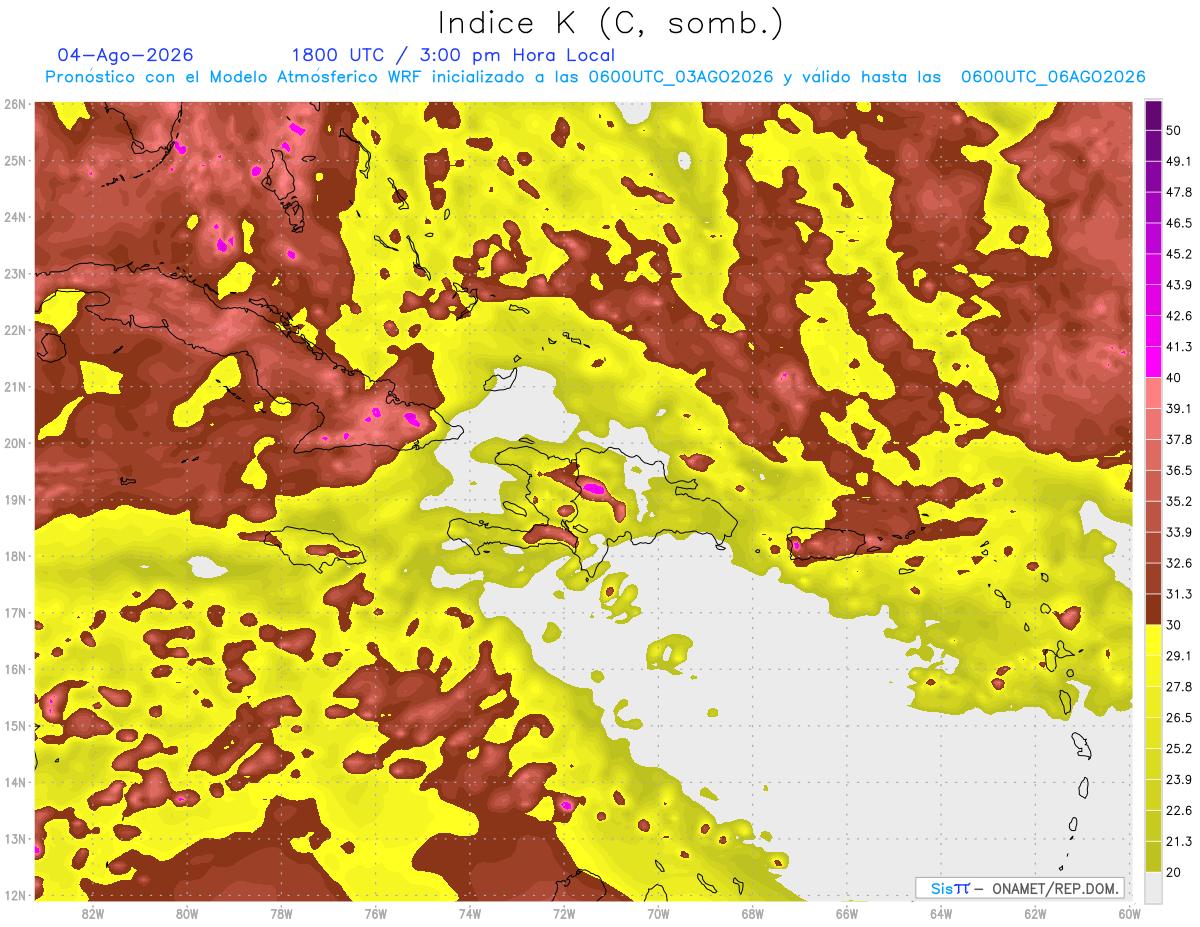Click the colorbar value '46.5'
Image resolution: width=1200 pixels, height=927 pixels.
pyautogui.click(x=1178, y=223)
